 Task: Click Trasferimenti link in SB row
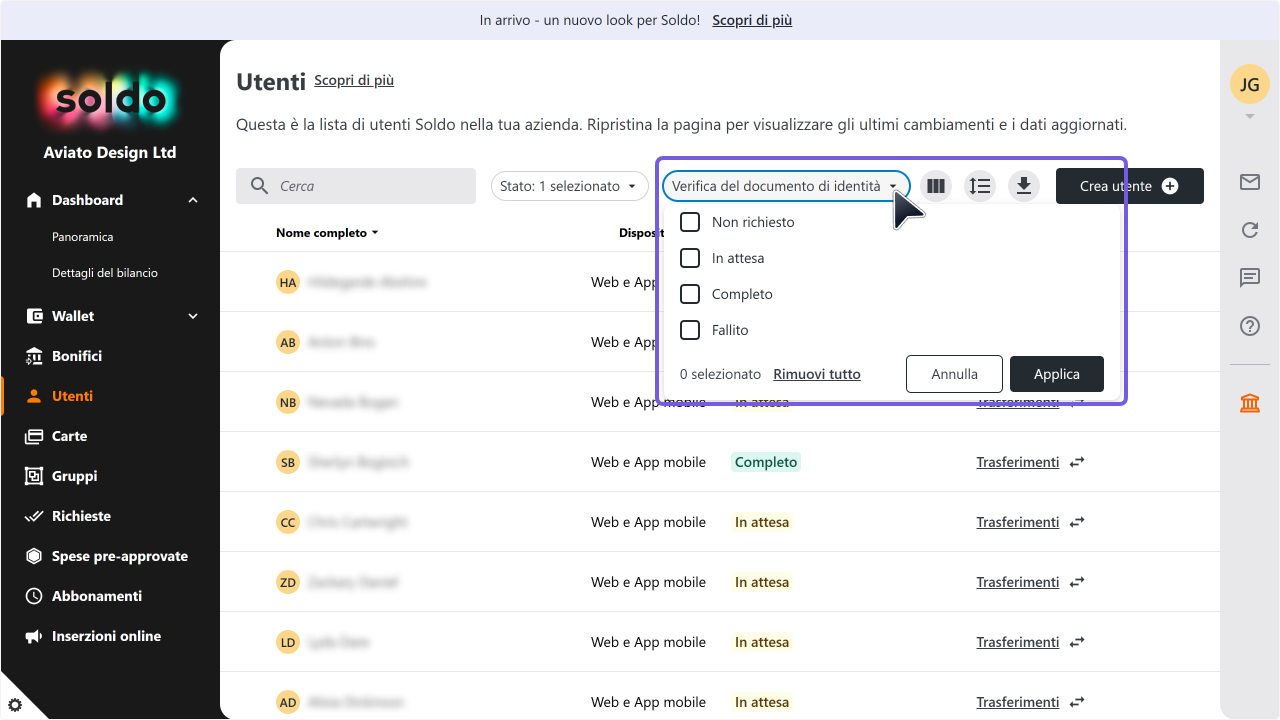pyautogui.click(x=1018, y=462)
